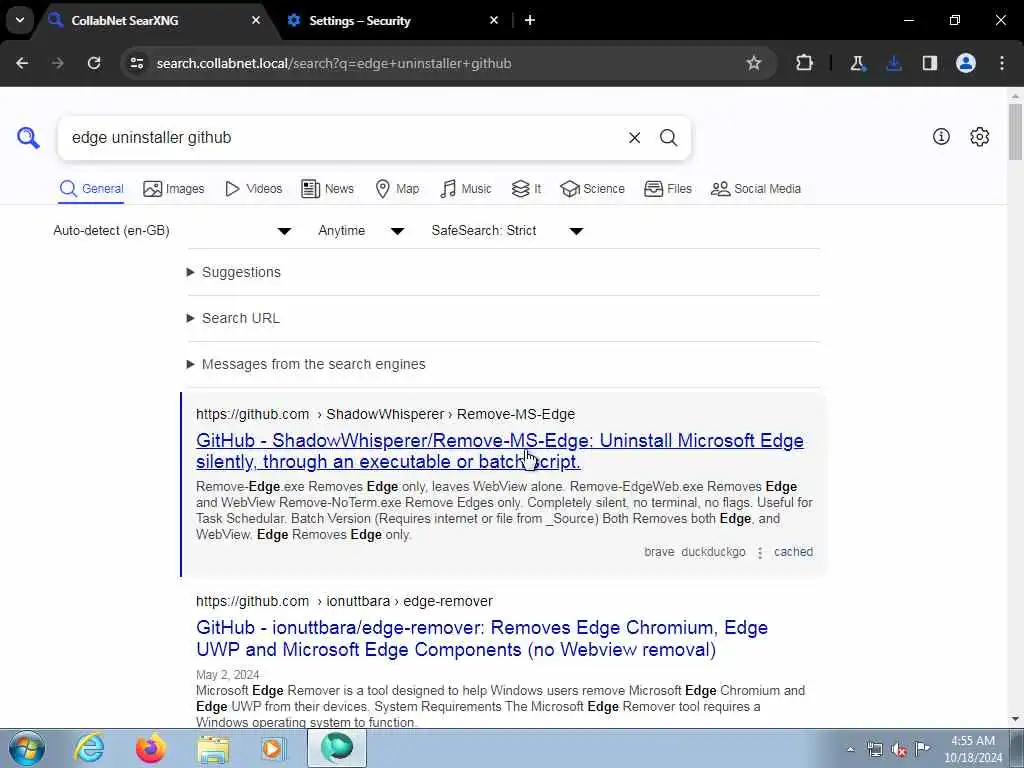Open the network tray icon
The image size is (1024, 768).
point(874,749)
